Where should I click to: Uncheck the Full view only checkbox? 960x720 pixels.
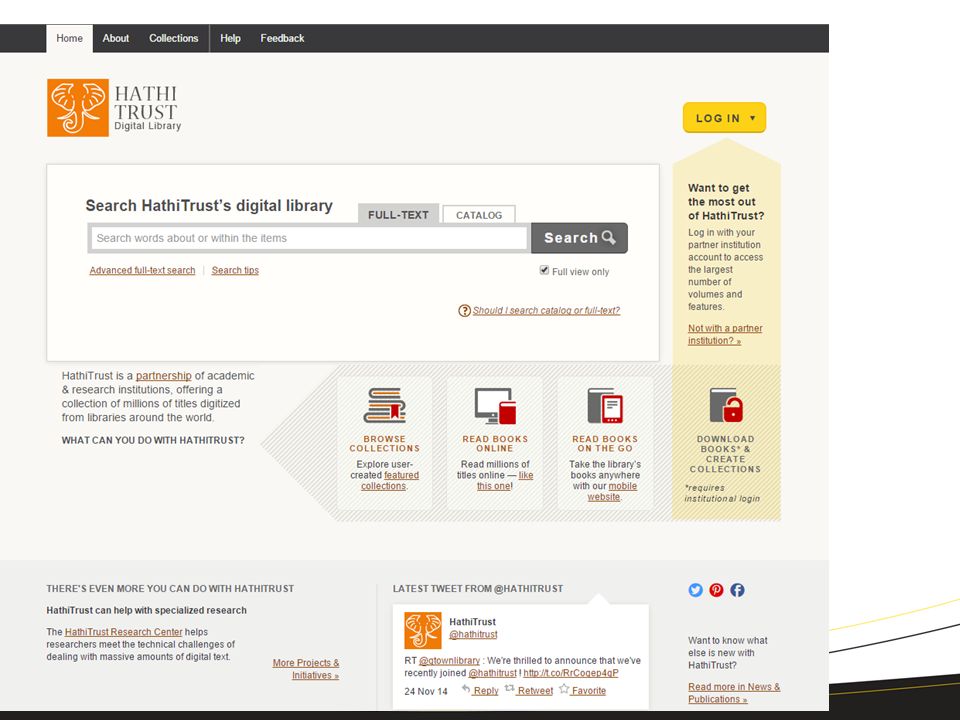click(544, 270)
